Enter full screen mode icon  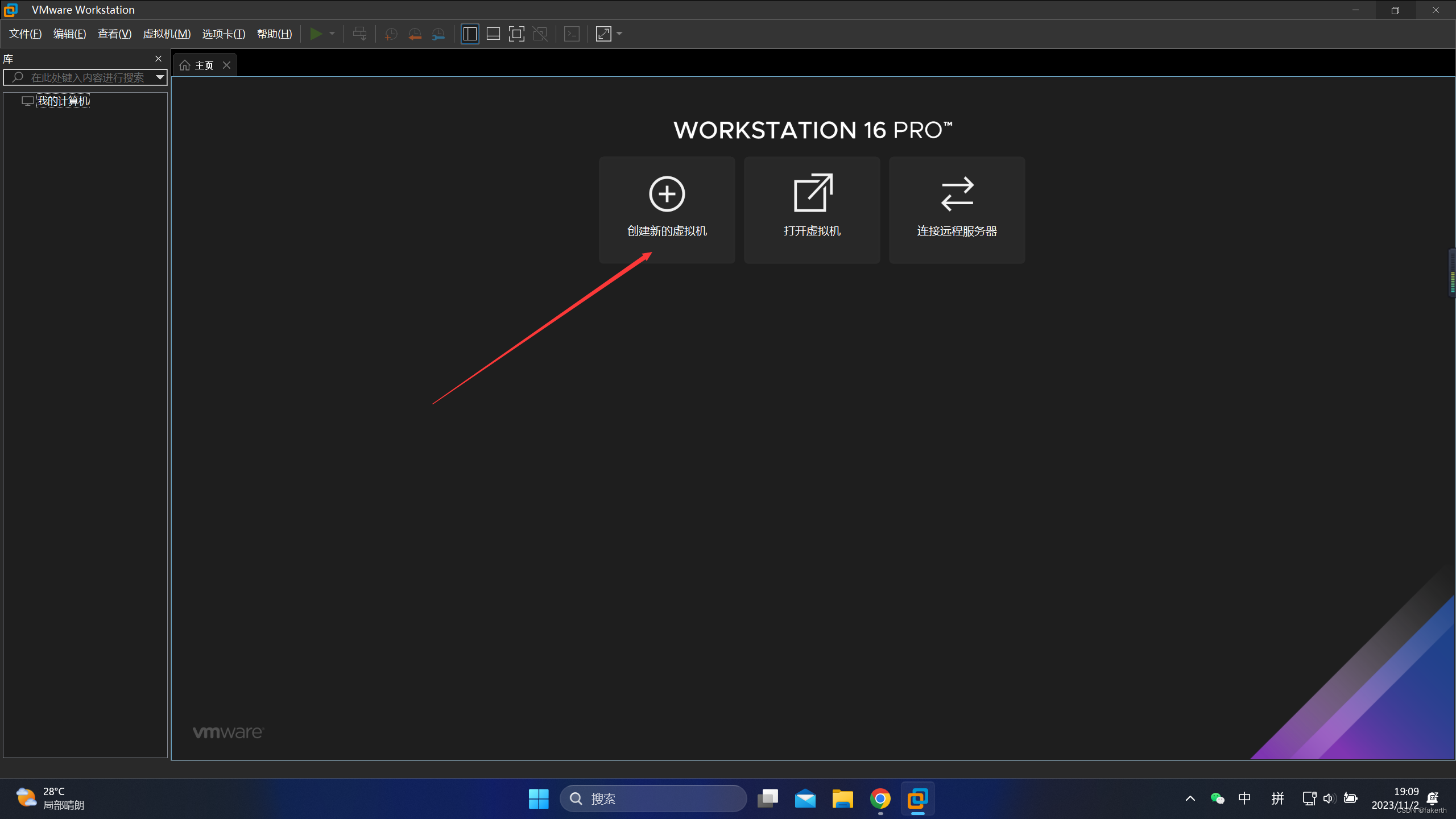tap(516, 34)
